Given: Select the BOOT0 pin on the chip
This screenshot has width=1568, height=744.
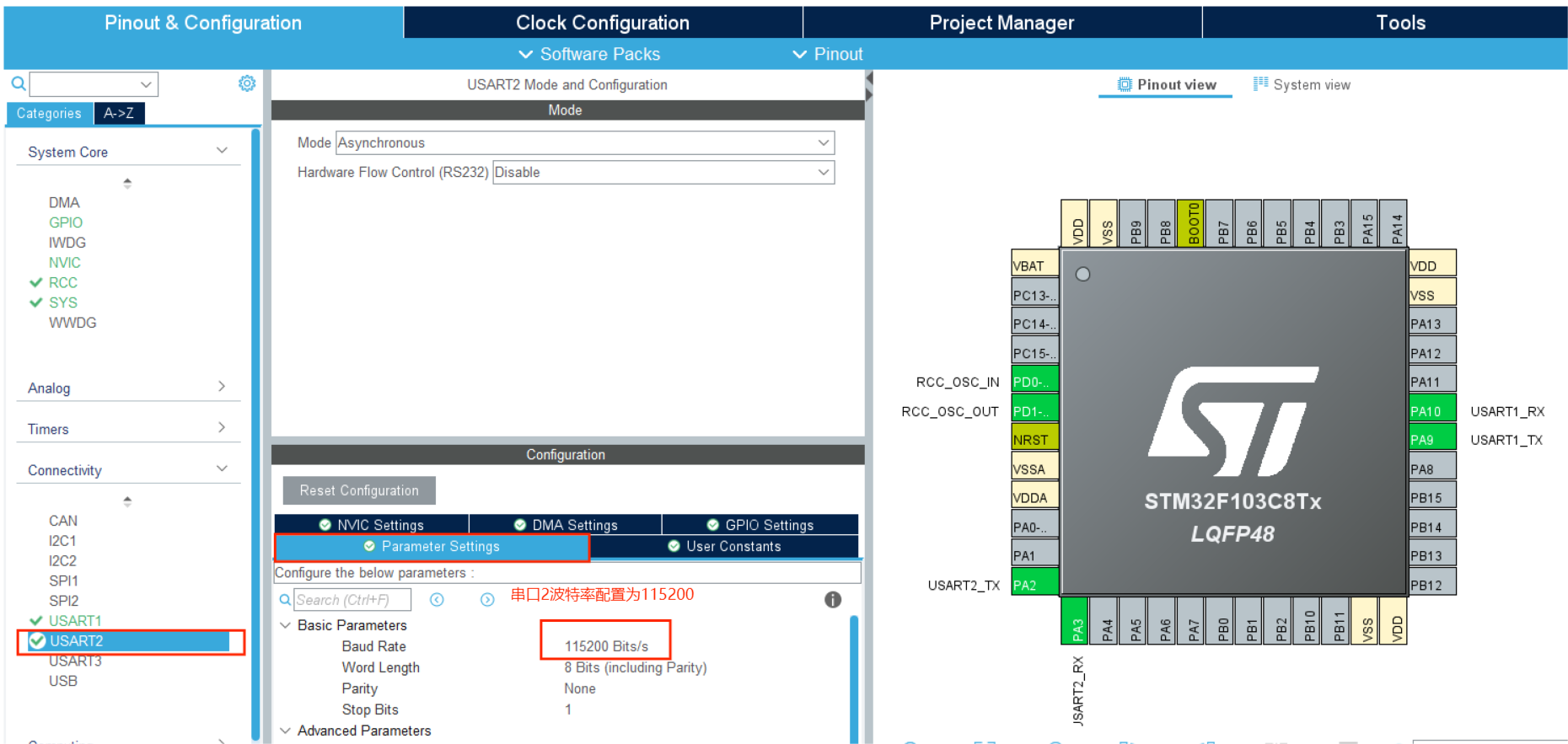Looking at the screenshot, I should [1190, 223].
